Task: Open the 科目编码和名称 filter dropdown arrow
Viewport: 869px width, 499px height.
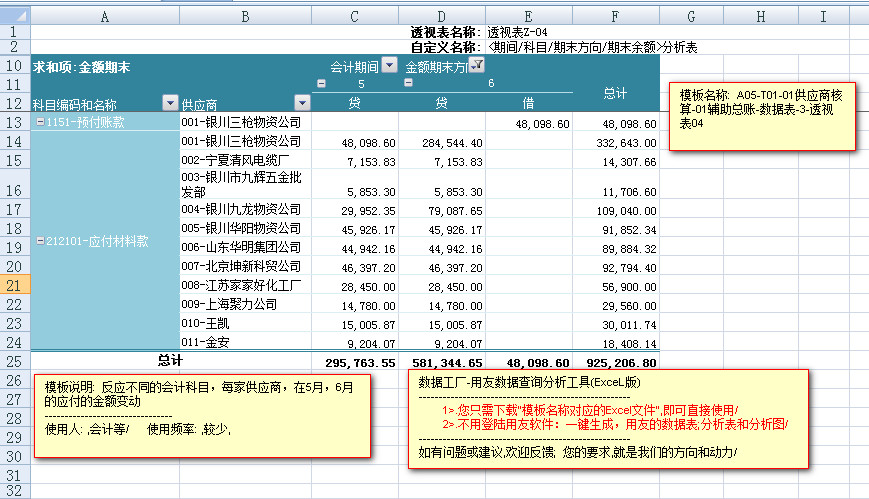Action: tap(169, 103)
